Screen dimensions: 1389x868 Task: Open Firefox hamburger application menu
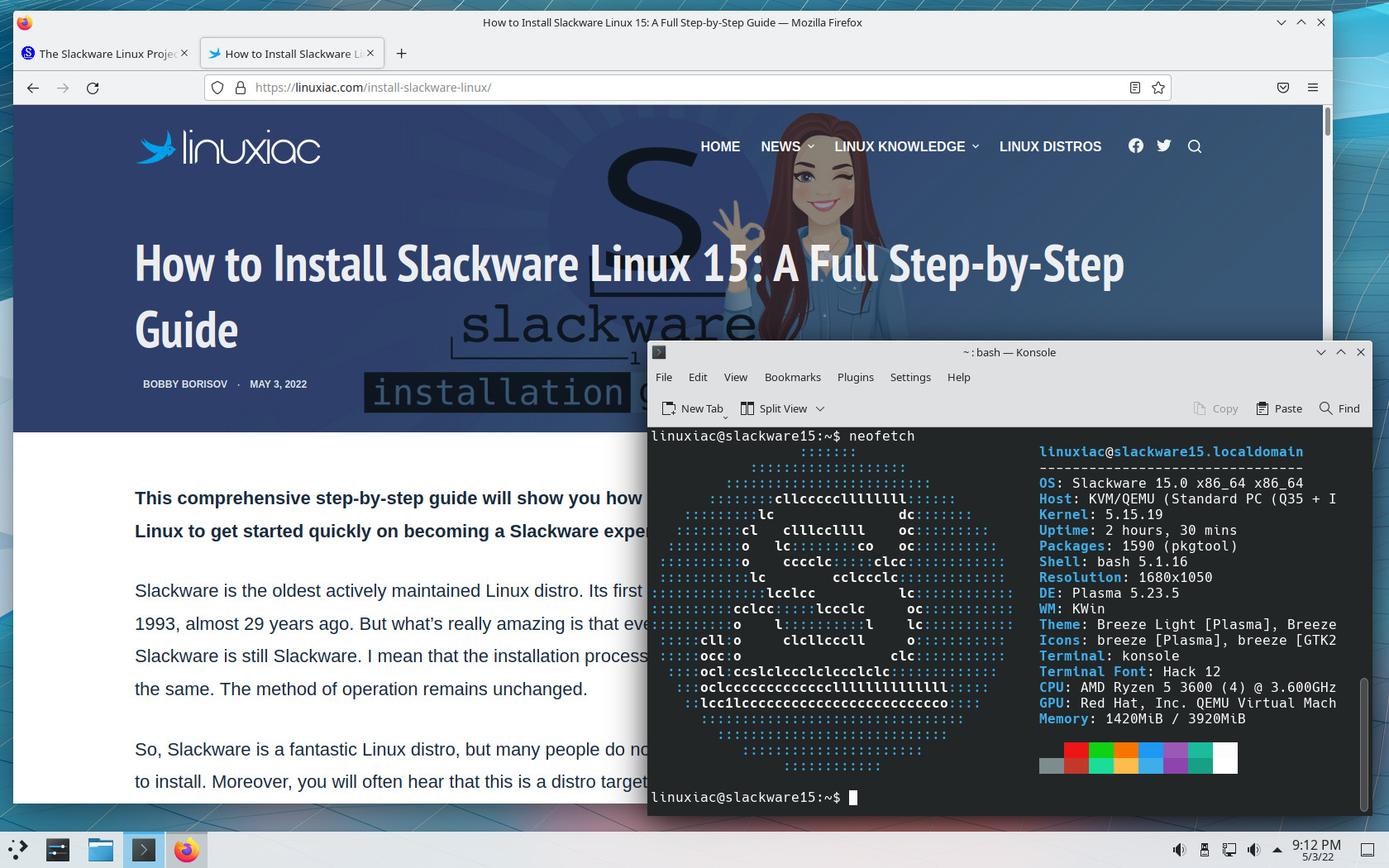(1313, 88)
